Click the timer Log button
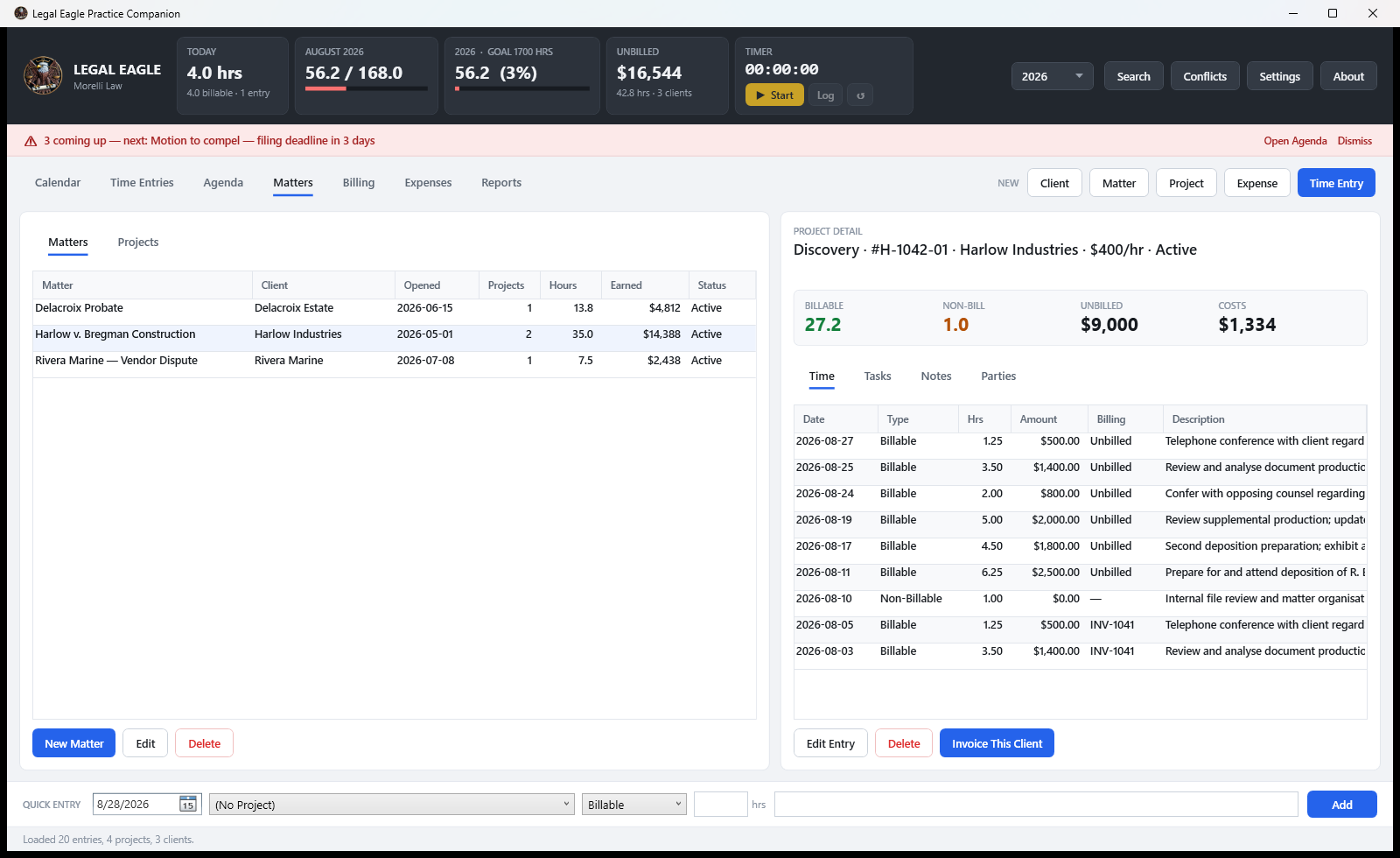This screenshot has width=1400, height=858. point(825,95)
